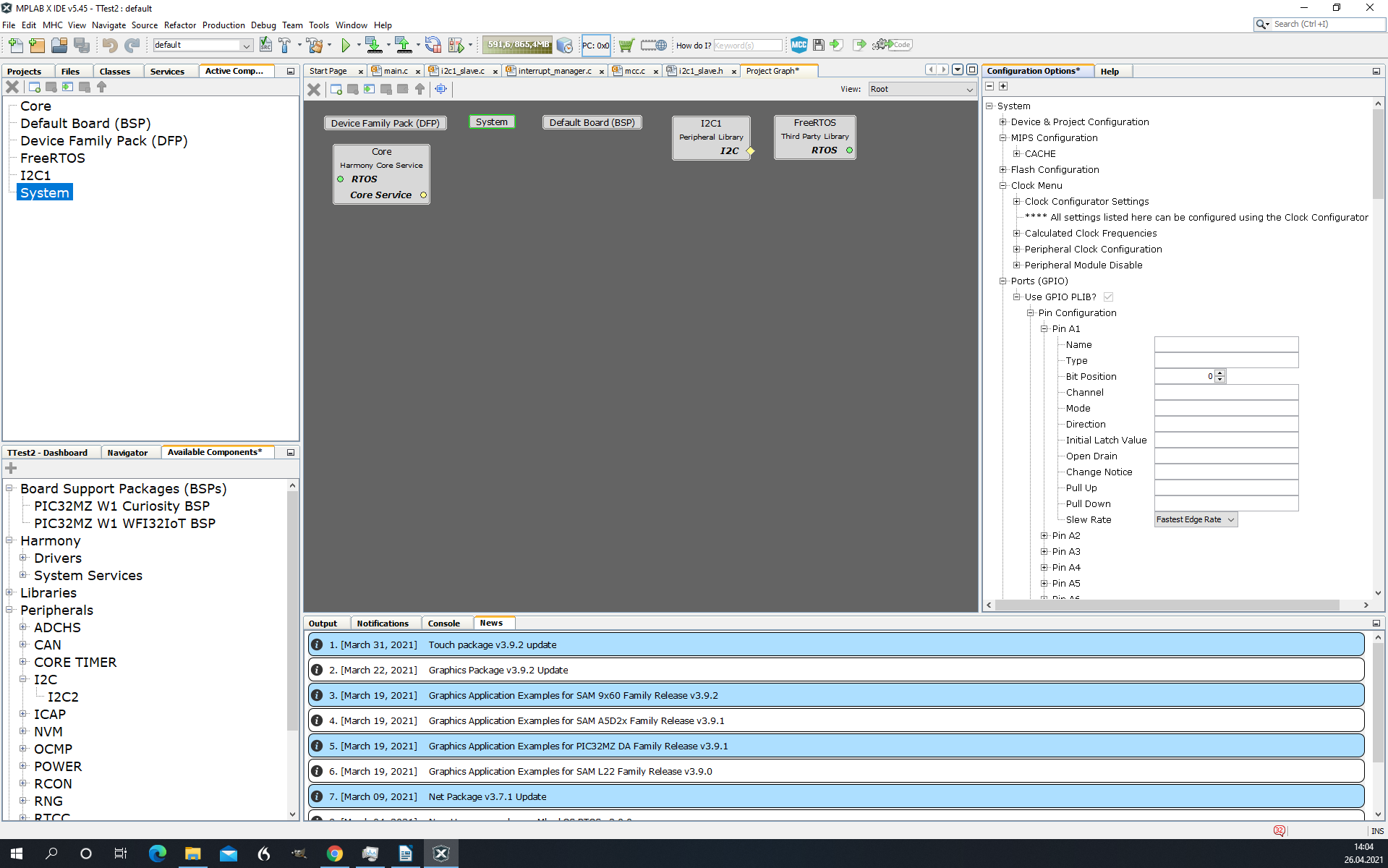Viewport: 1388px width, 868px height.
Task: Click Read Device Memory upload icon
Action: pyautogui.click(x=404, y=46)
